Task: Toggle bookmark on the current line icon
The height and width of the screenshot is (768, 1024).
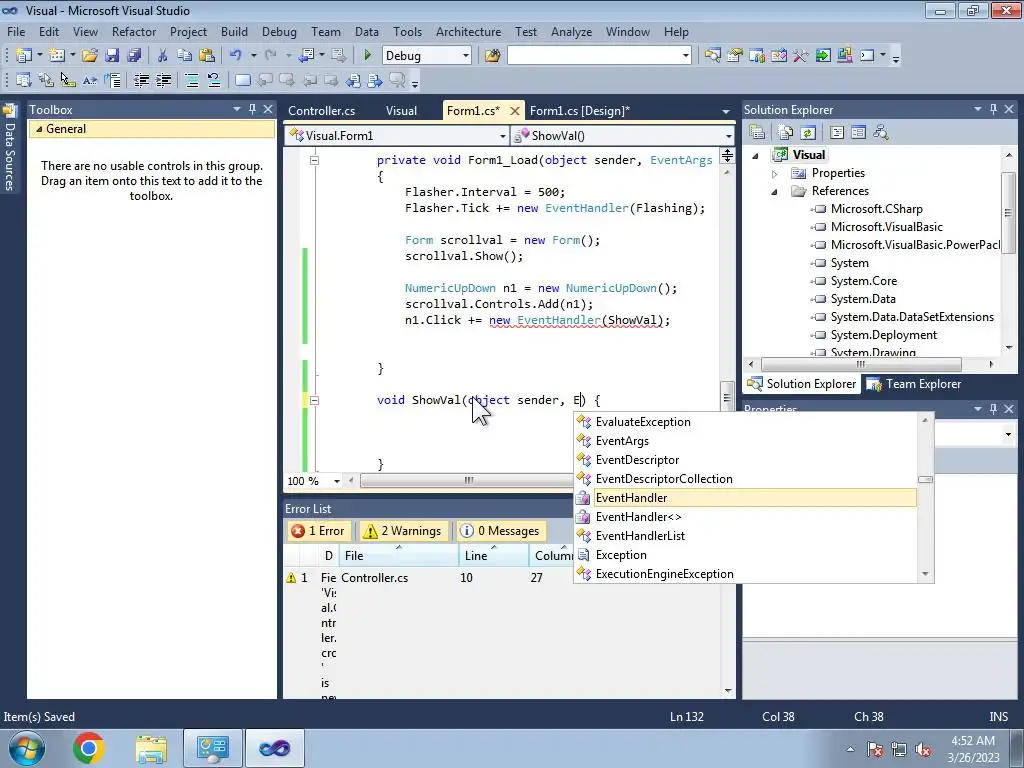Action: point(242,80)
